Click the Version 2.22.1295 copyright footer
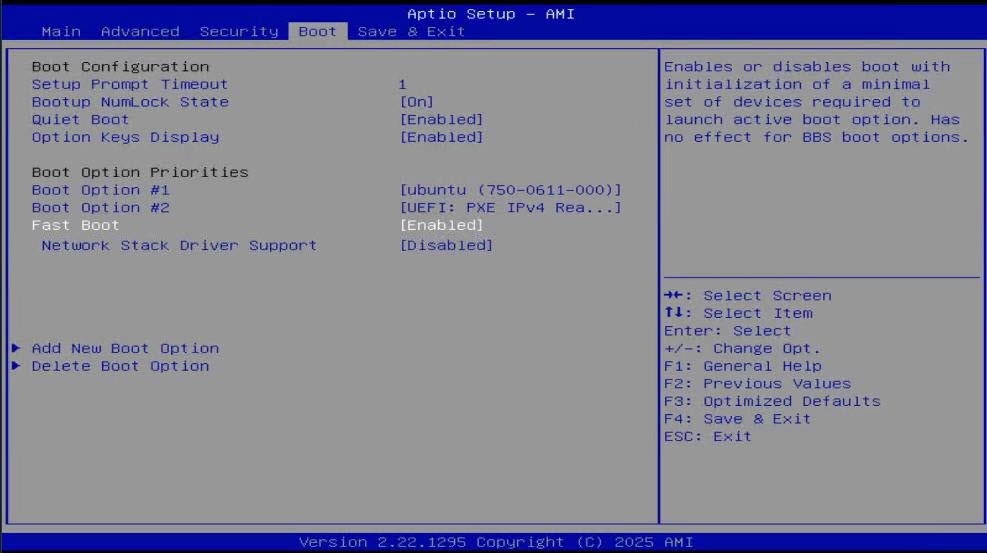The width and height of the screenshot is (987, 553). click(x=496, y=542)
